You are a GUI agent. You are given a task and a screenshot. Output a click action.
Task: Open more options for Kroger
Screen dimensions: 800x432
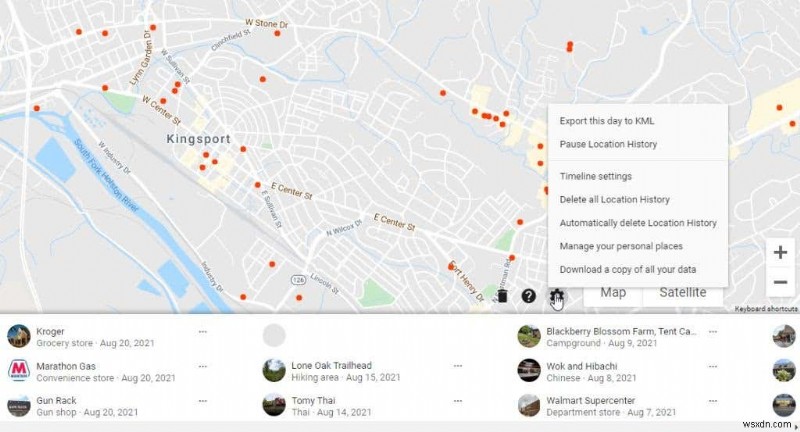coord(203,332)
